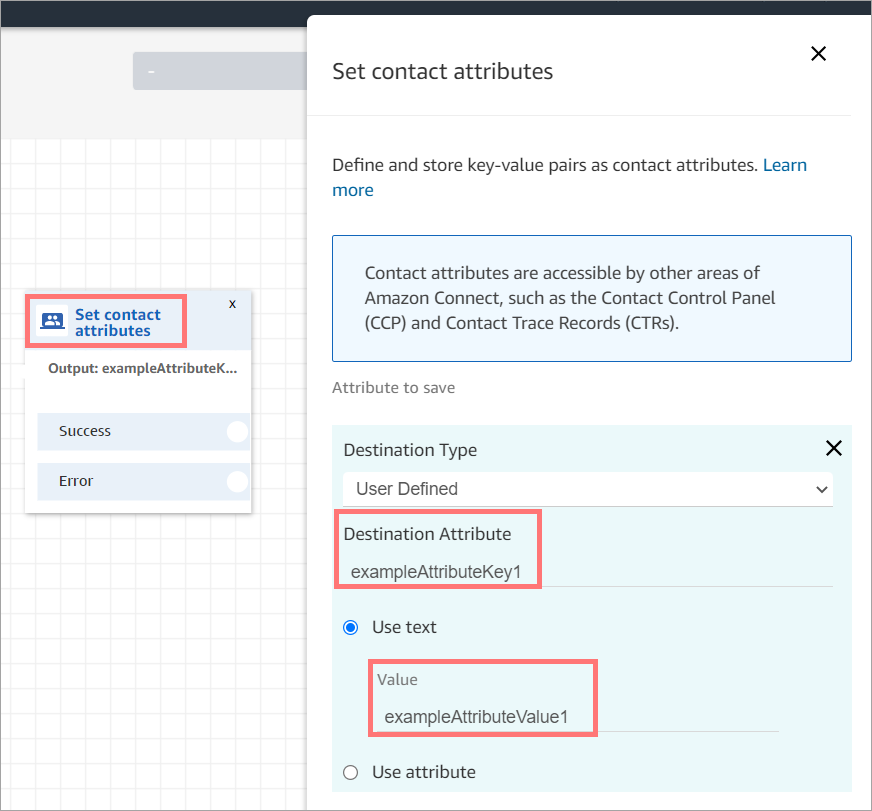The image size is (872, 811).
Task: Open the Learn more link
Action: (x=785, y=165)
